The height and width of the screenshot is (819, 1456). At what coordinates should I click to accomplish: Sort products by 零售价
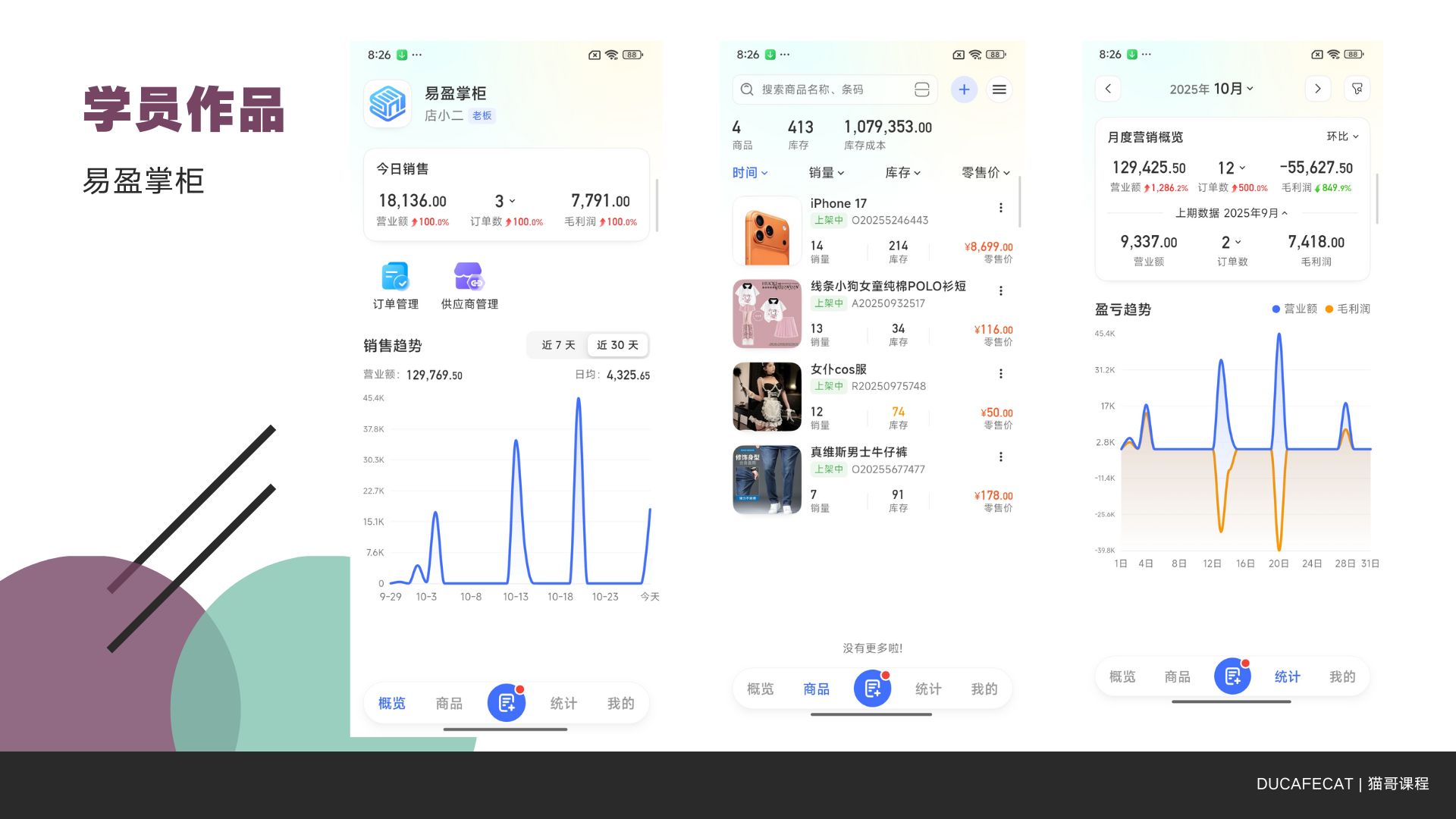point(986,173)
